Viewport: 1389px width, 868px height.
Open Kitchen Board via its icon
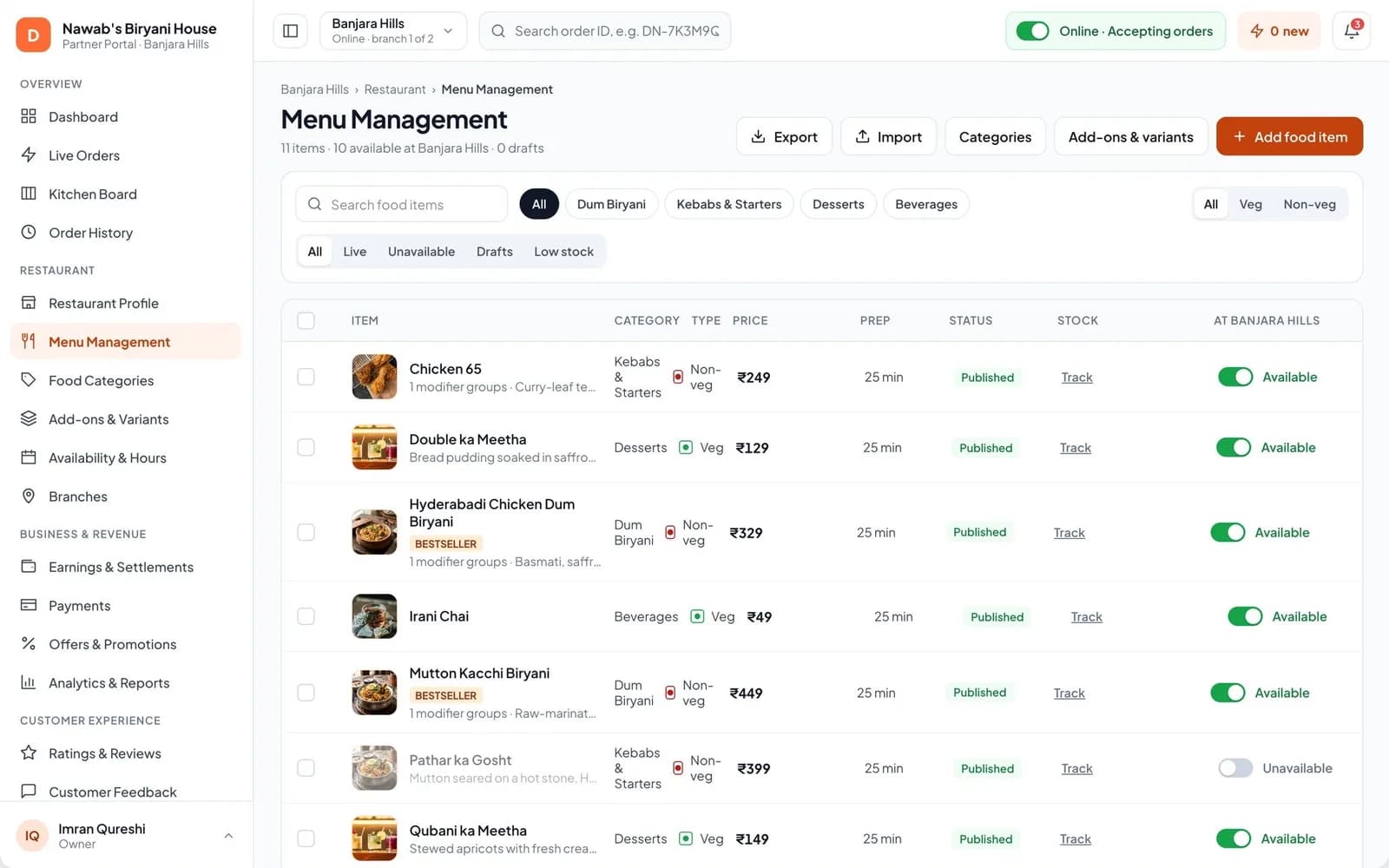pyautogui.click(x=29, y=194)
